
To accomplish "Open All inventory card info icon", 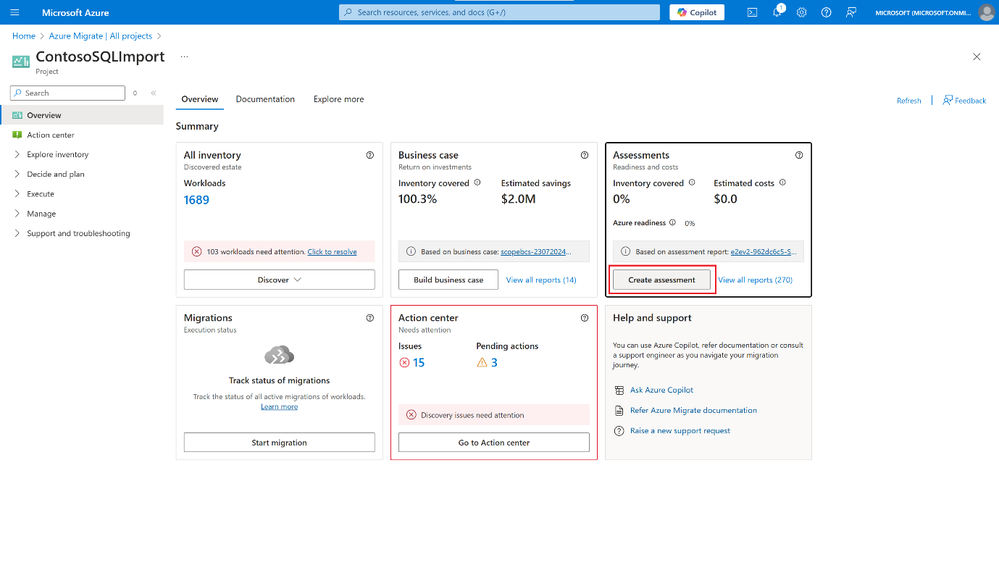I will [x=370, y=155].
